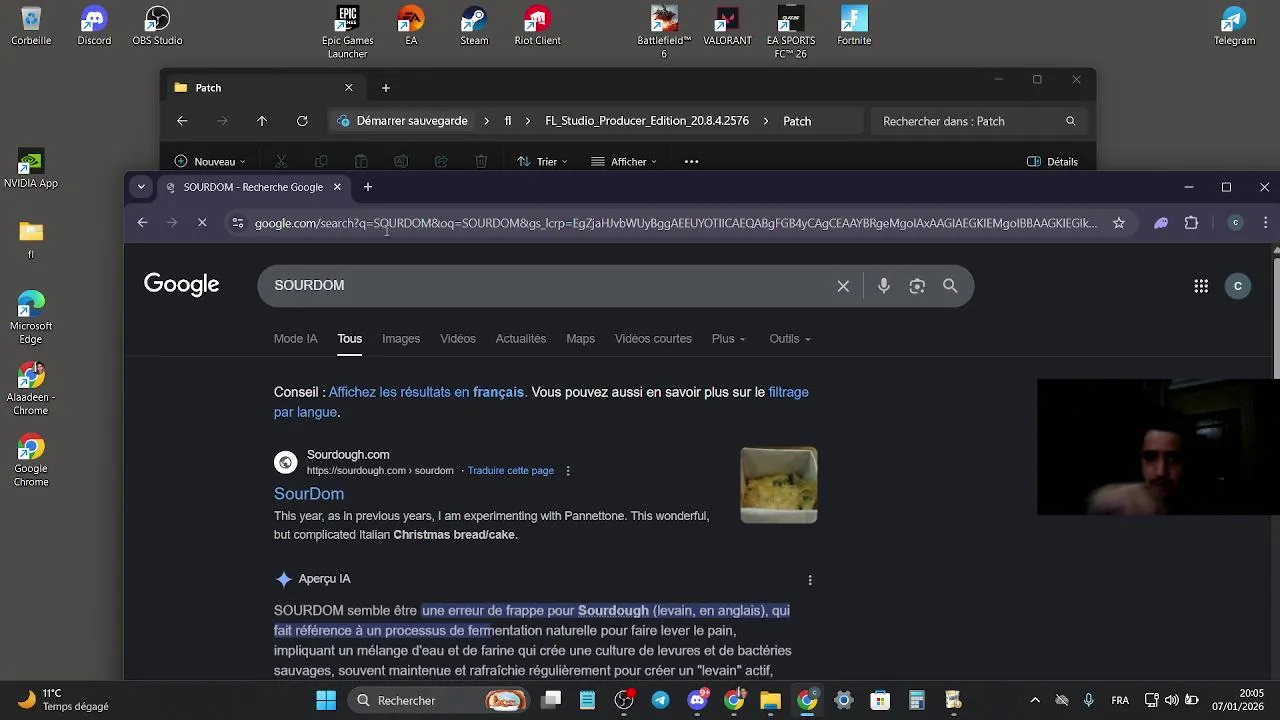Open Trier sort dropdown in explorer
The image size is (1280, 720).
(x=543, y=162)
